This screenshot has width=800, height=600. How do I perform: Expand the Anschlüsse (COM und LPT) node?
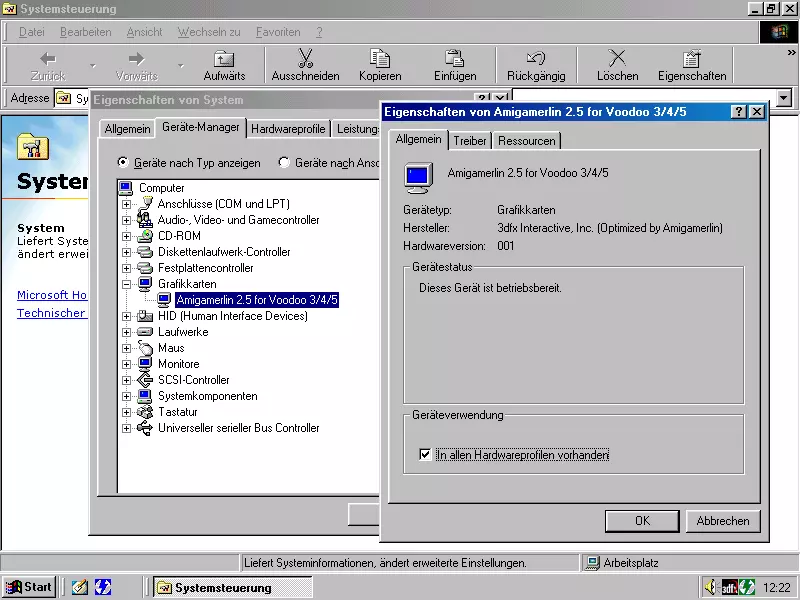point(126,204)
